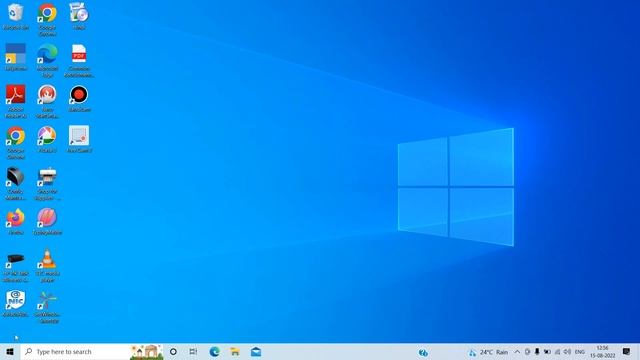
Task: Open the blue Get Help taskbar icon
Action: [x=423, y=352]
